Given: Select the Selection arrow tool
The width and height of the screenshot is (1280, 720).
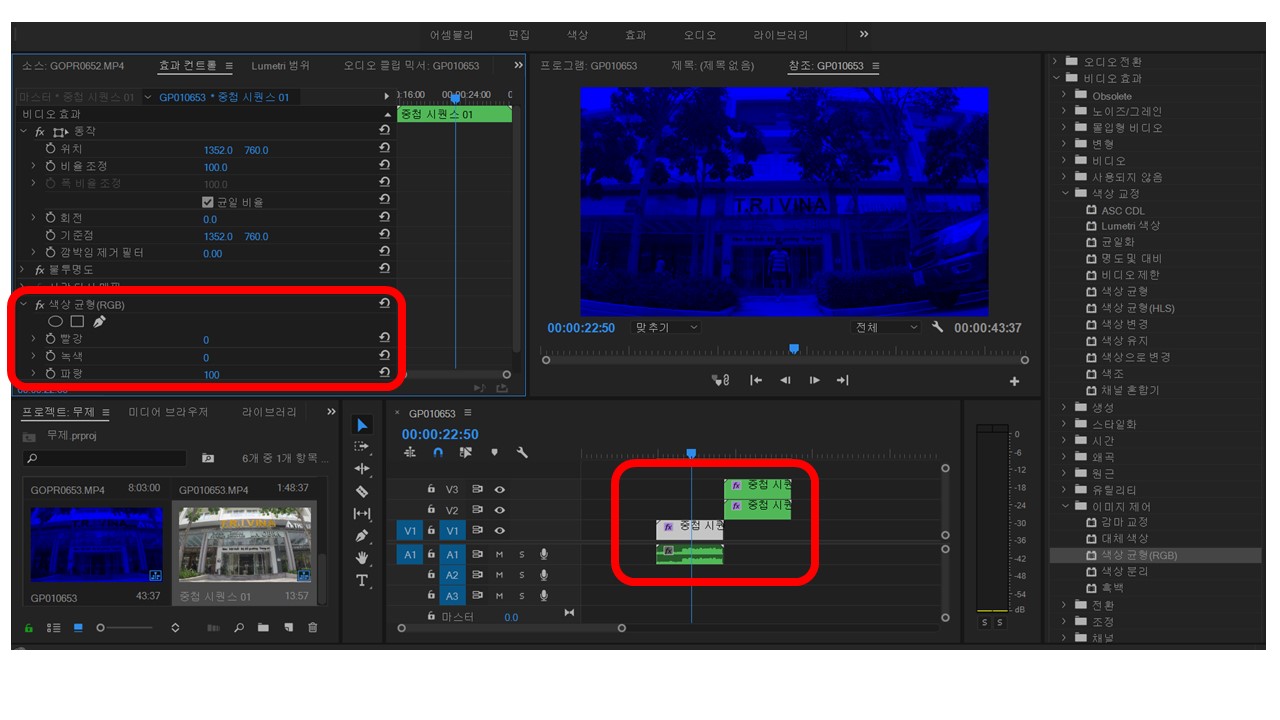Looking at the screenshot, I should pyautogui.click(x=362, y=425).
